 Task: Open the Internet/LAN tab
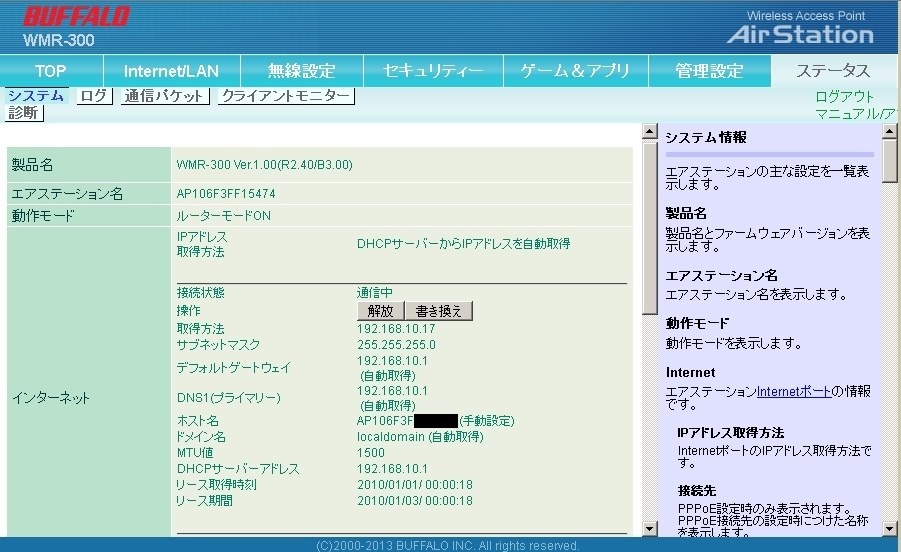172,71
